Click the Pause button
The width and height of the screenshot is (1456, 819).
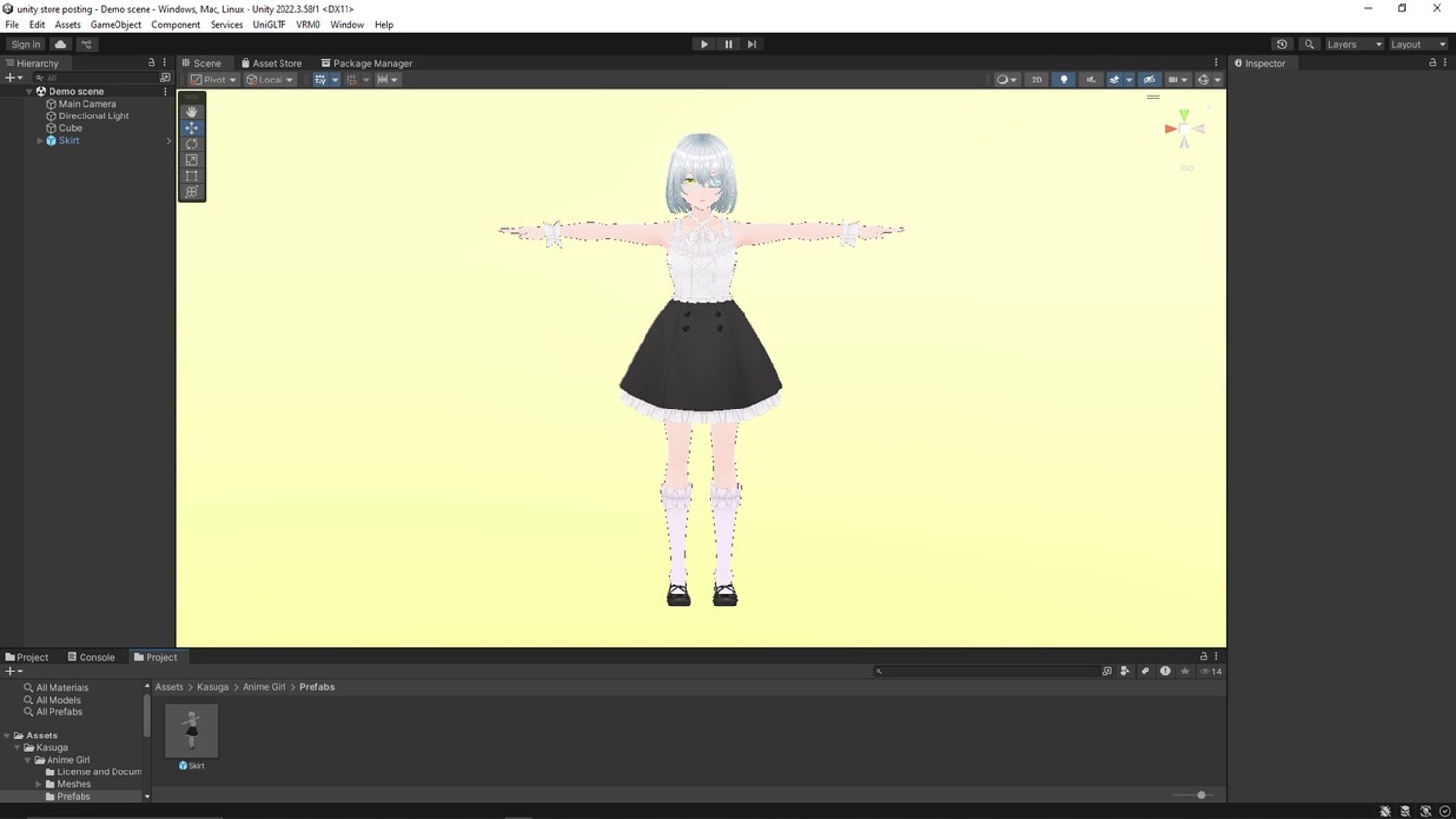(x=728, y=44)
